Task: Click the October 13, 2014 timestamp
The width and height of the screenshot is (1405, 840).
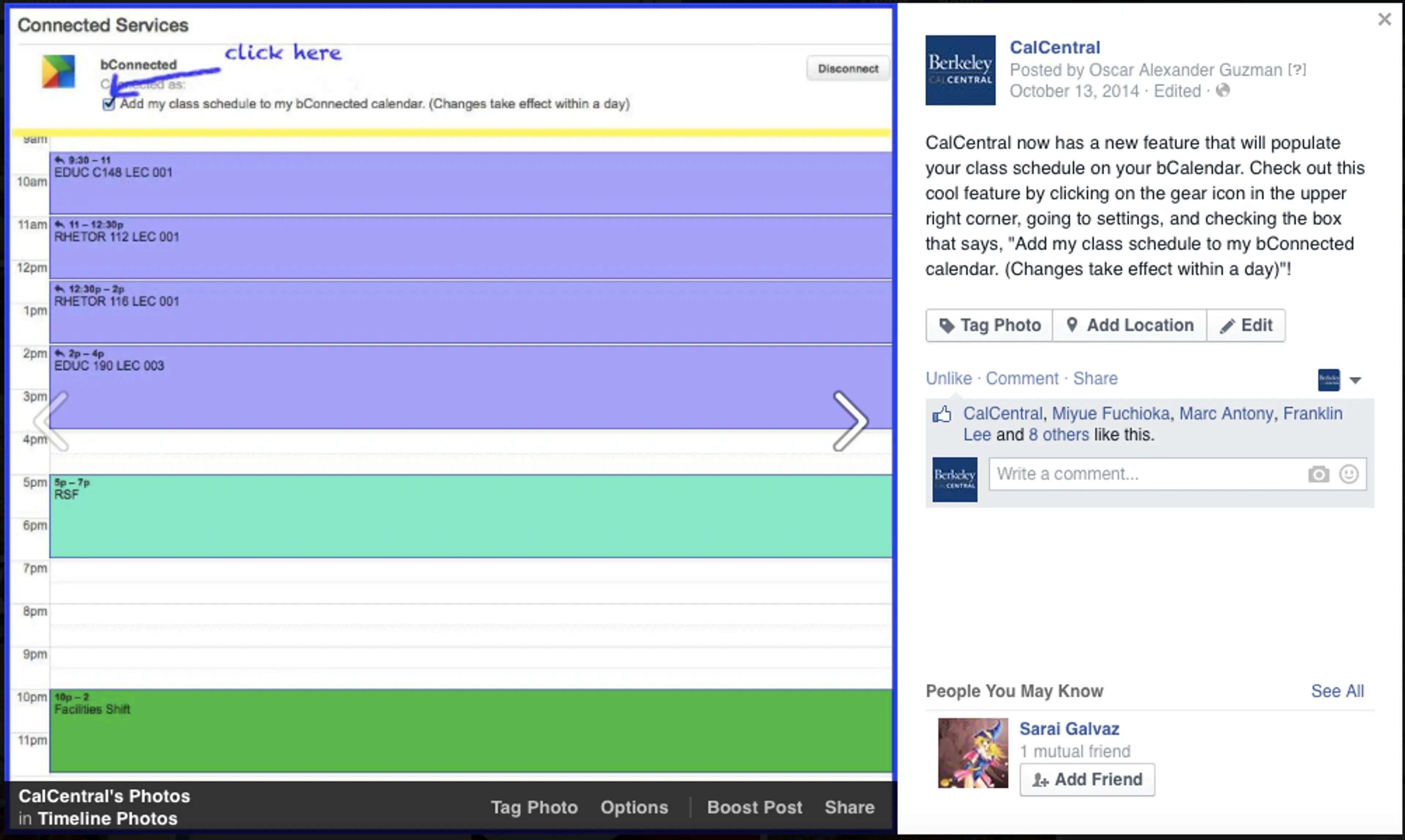Action: tap(1074, 91)
